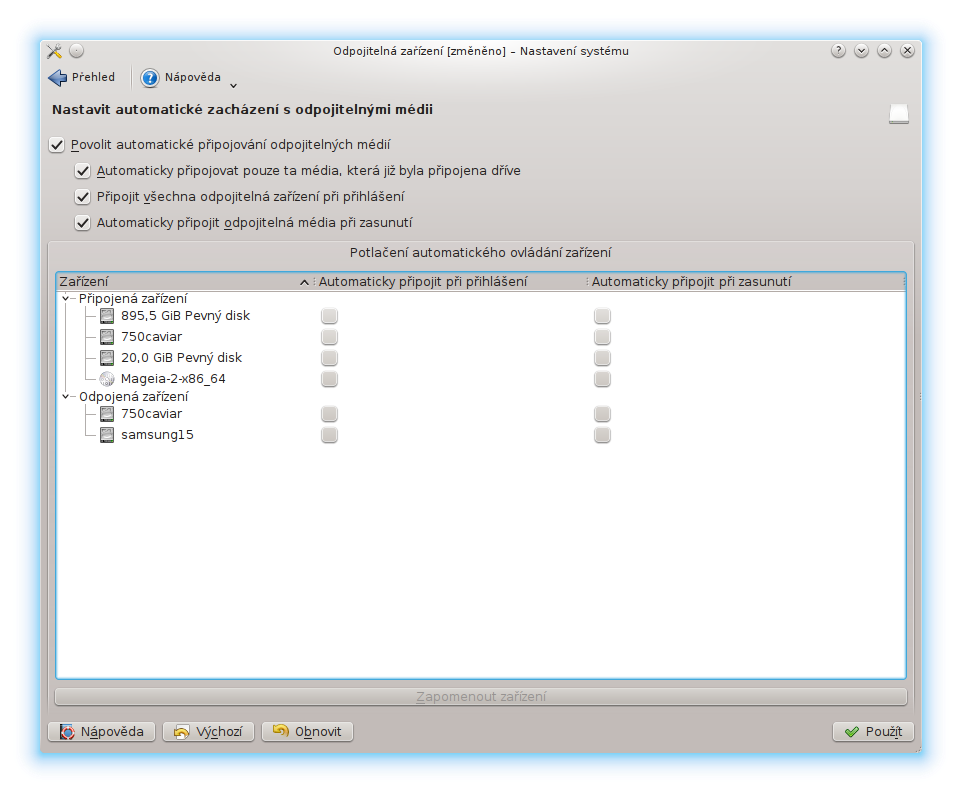Click the disk icon beside 750caviar under Odpojená zařízení
Screen dimensions: 962x793
[107, 414]
